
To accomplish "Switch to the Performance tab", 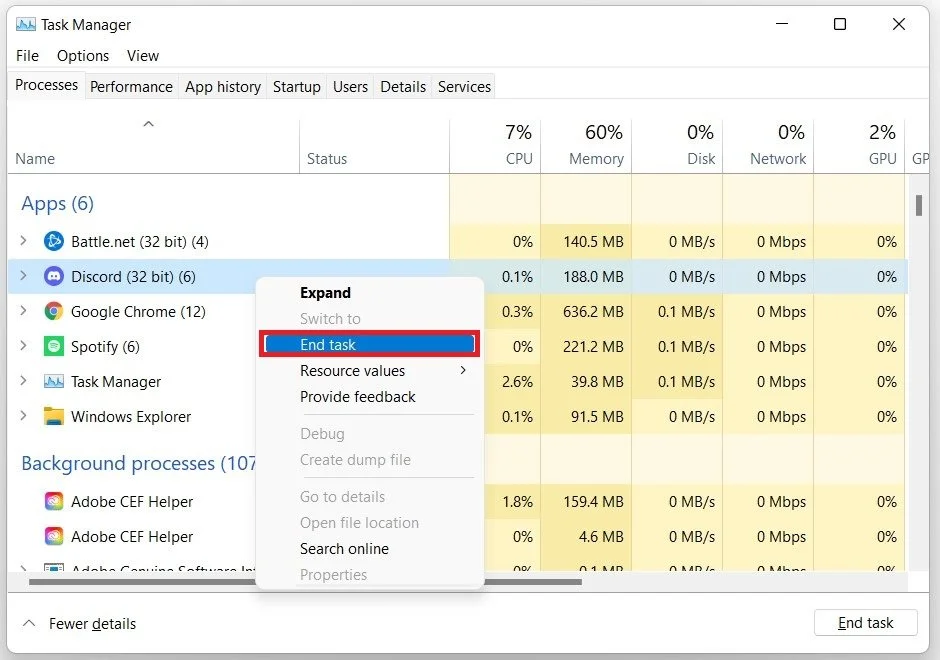I will (131, 87).
